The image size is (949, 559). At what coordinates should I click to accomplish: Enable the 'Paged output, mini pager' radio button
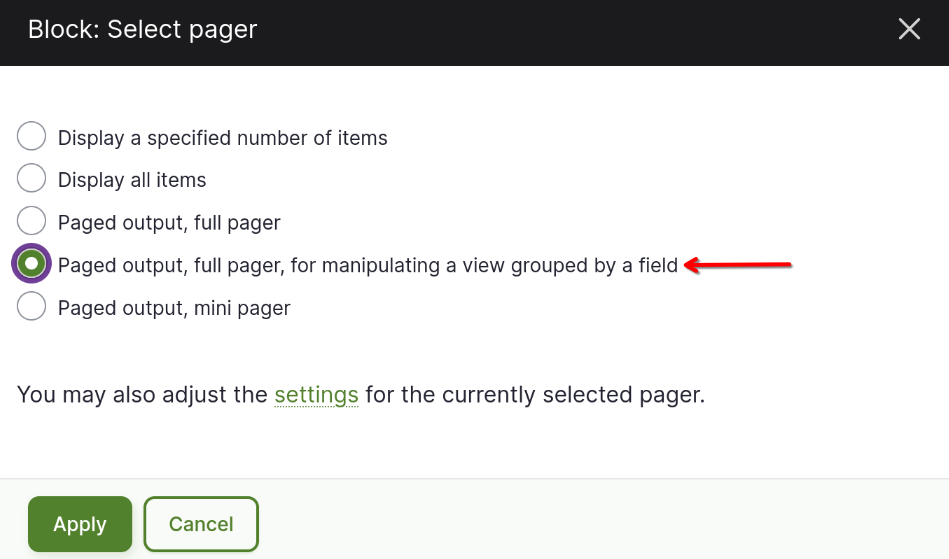[x=31, y=306]
